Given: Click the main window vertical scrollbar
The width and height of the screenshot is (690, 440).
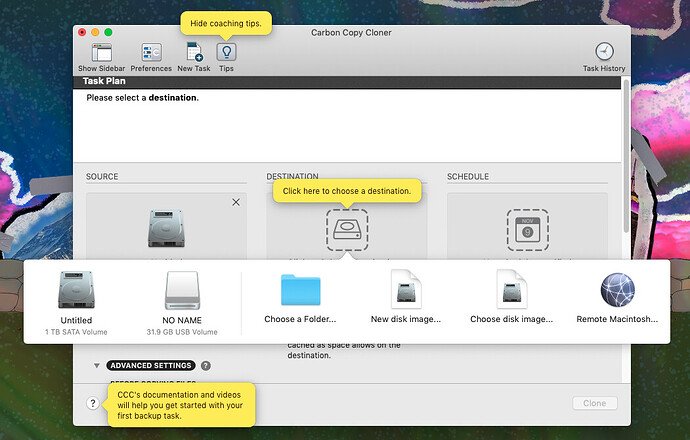Looking at the screenshot, I should [626, 156].
